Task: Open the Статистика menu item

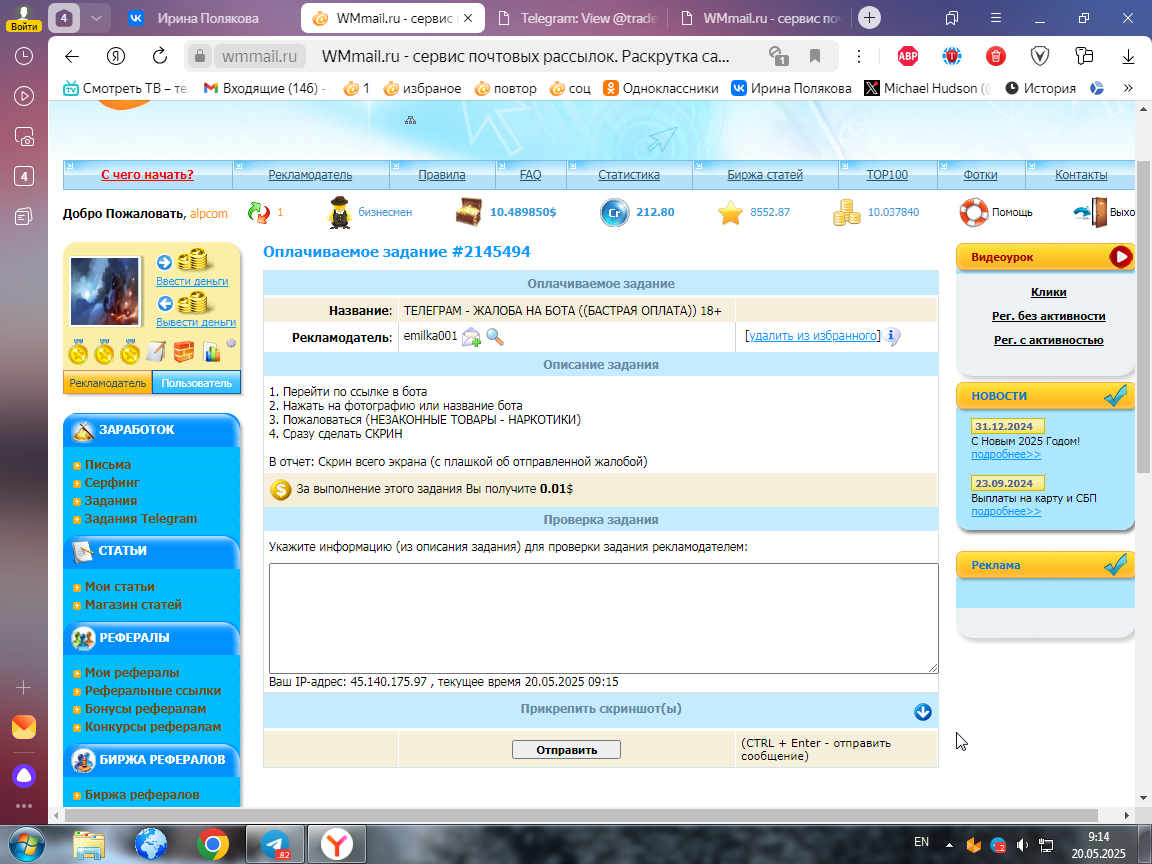Action: pos(629,175)
